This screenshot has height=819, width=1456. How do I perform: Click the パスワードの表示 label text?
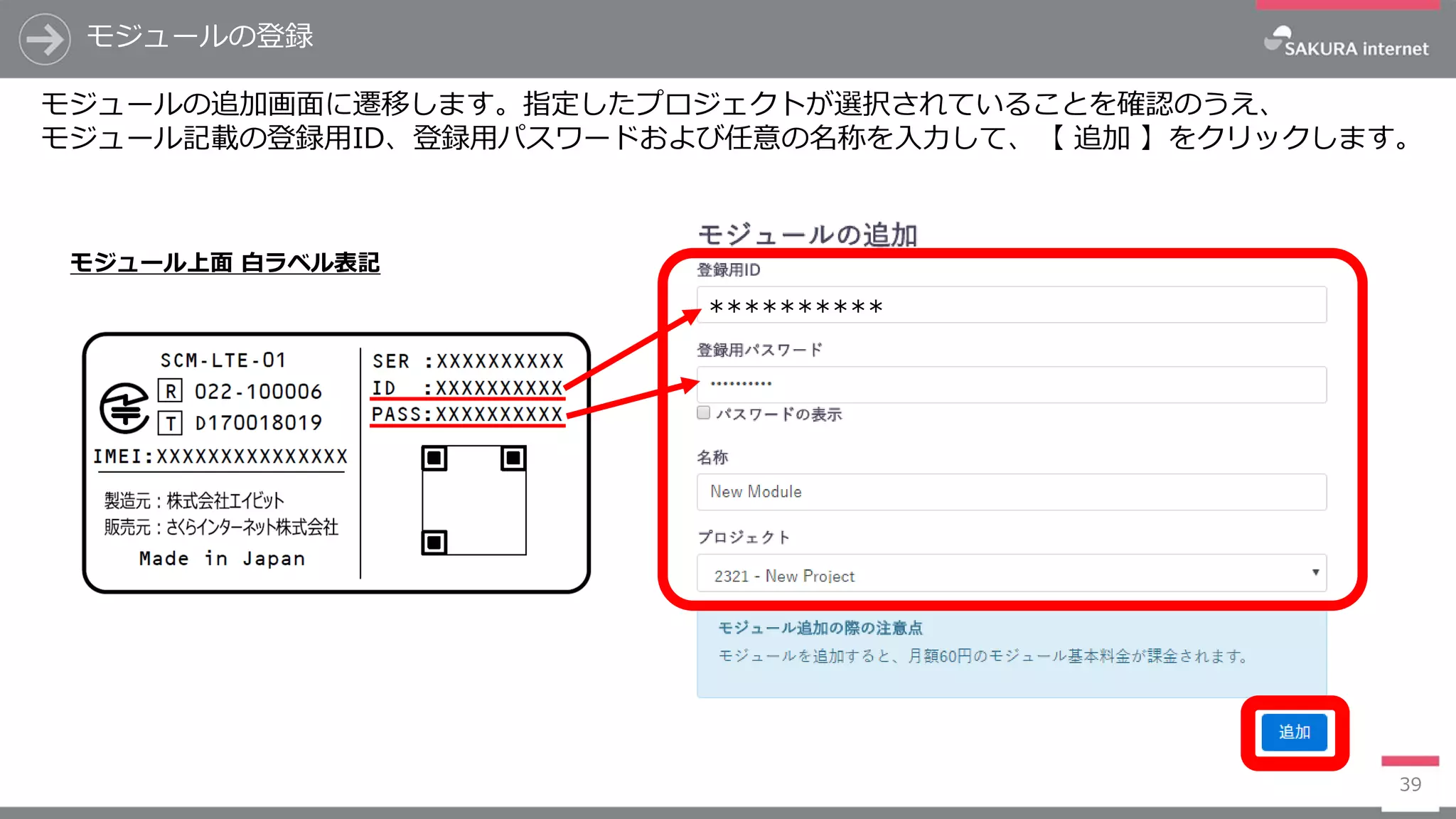779,414
